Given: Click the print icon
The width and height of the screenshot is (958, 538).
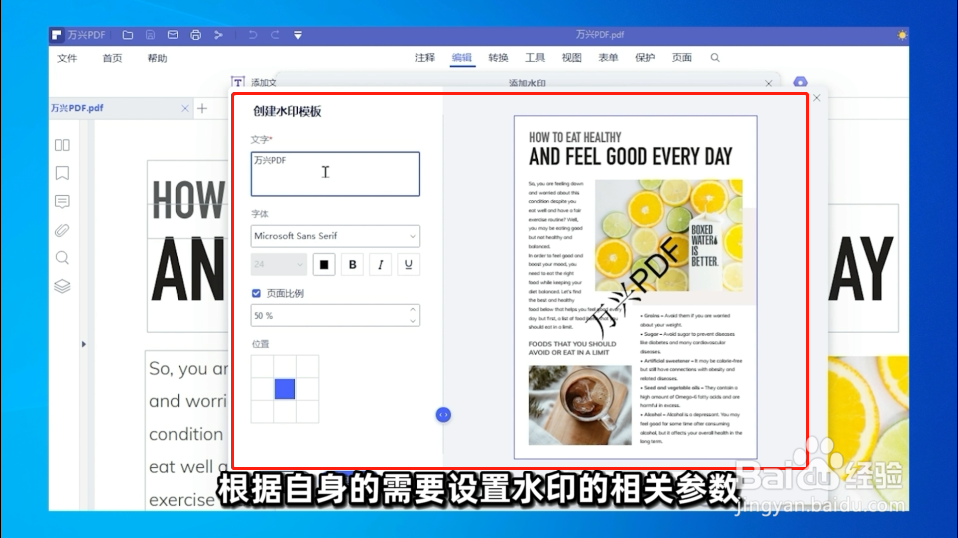Looking at the screenshot, I should click(196, 35).
